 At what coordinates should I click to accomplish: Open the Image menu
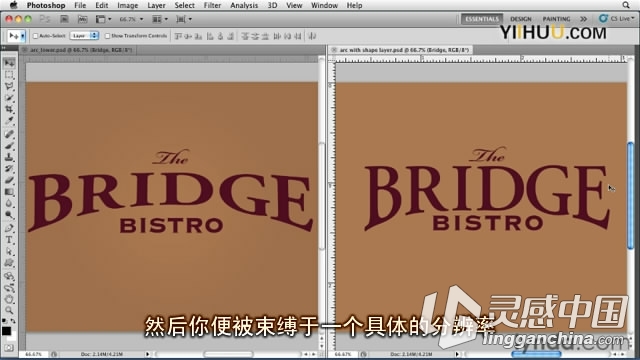pos(127,5)
